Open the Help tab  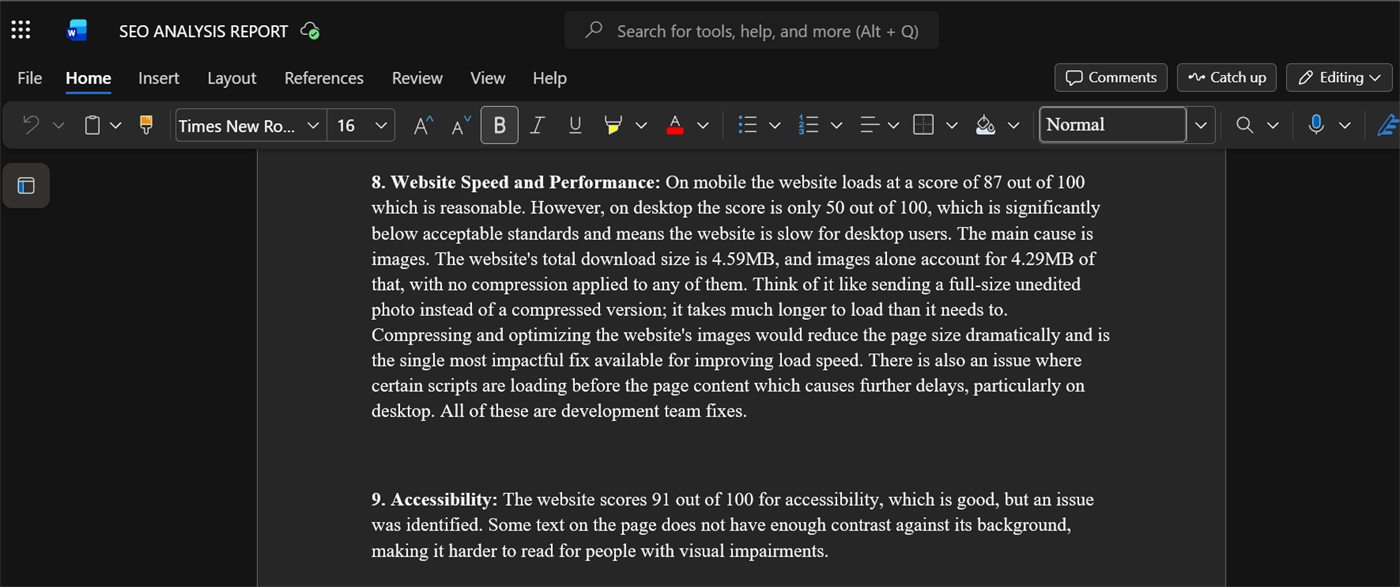click(550, 78)
